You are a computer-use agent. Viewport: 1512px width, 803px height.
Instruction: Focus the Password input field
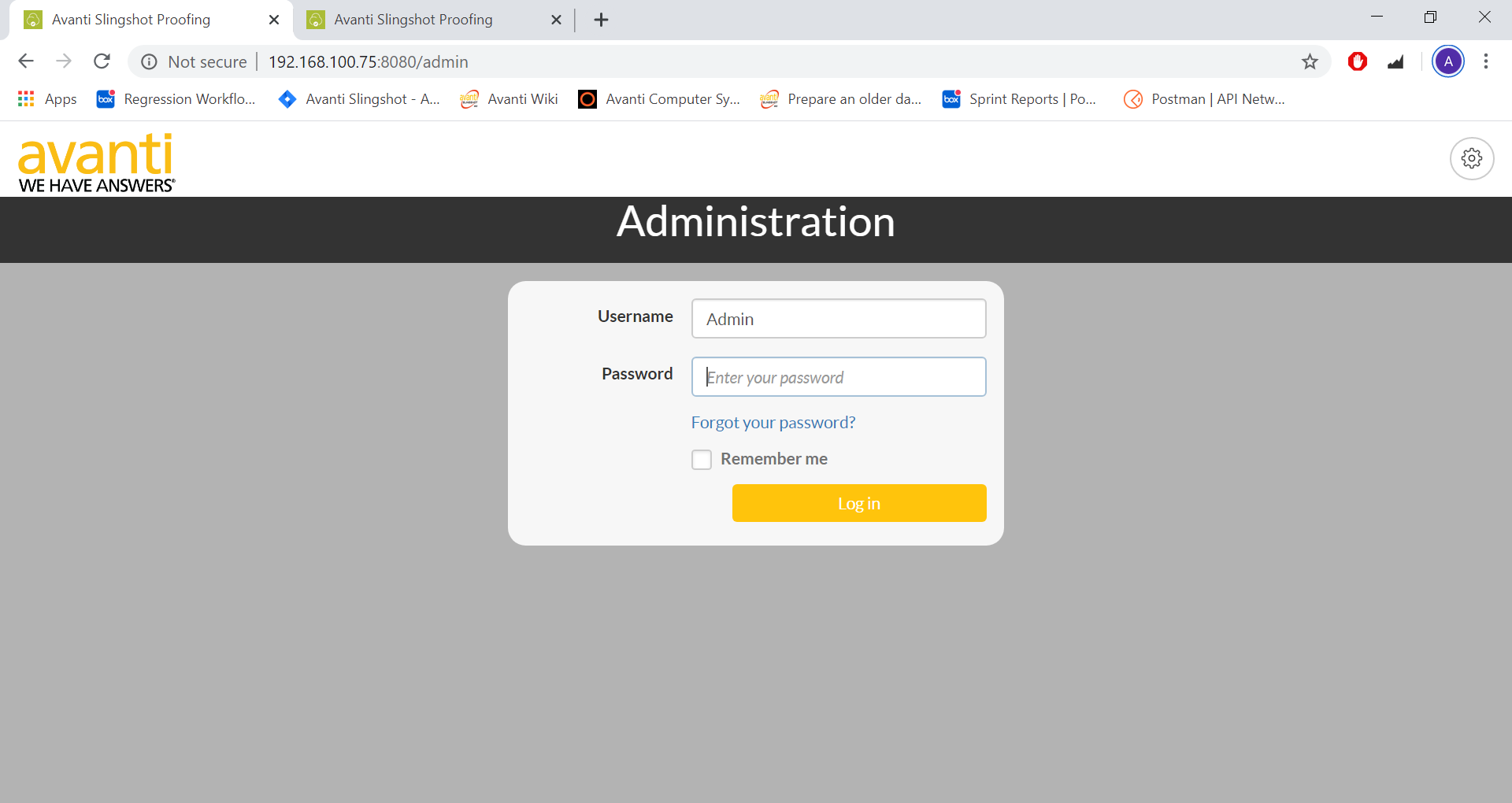(x=839, y=377)
